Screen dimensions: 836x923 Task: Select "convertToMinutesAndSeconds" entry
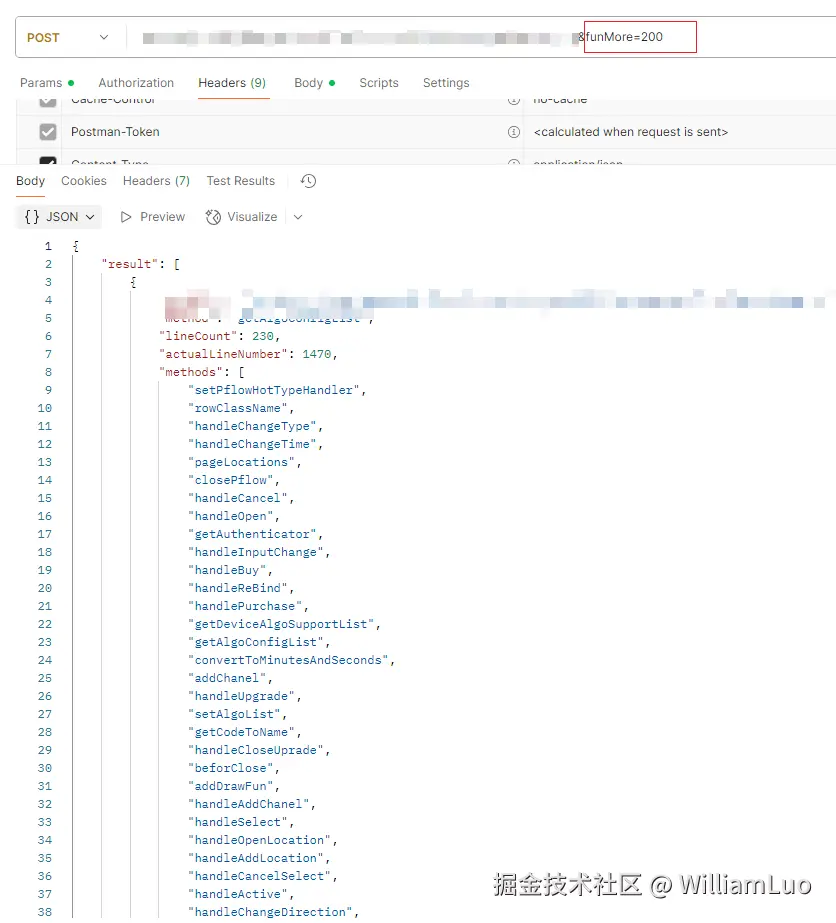click(x=288, y=660)
